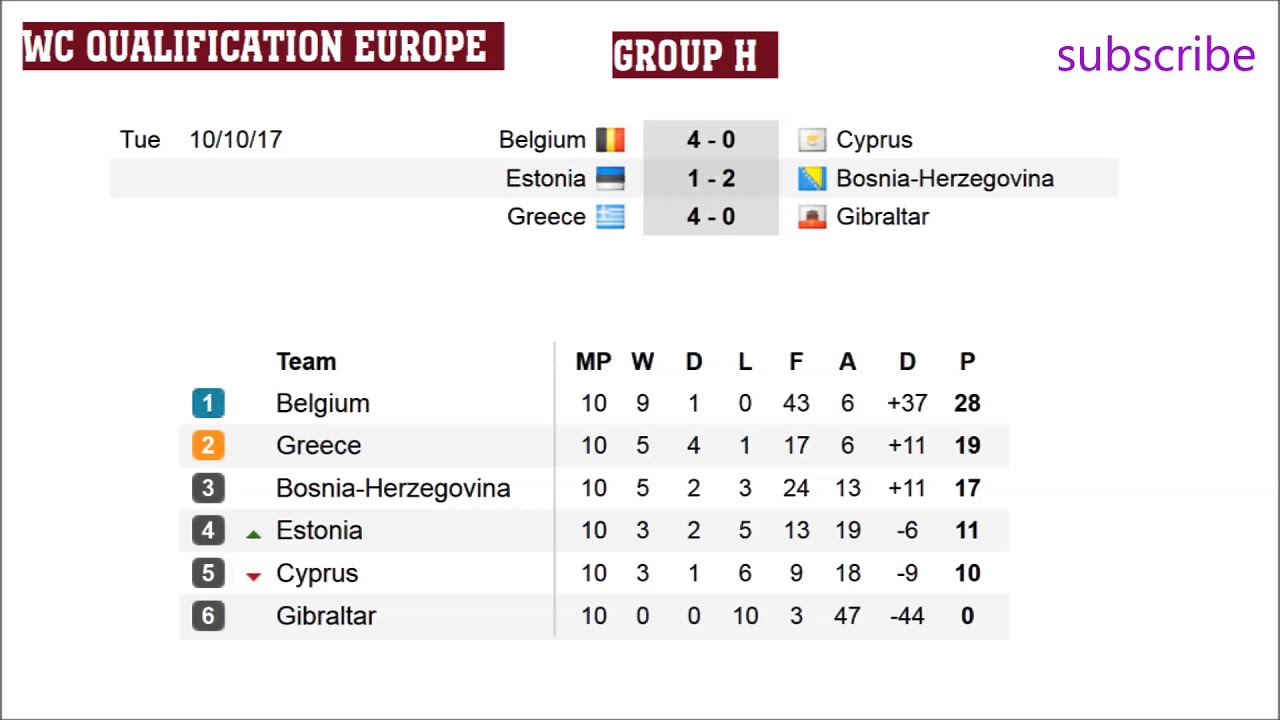Click Gibraltar team name in standings
This screenshot has width=1280, height=720.
tap(326, 616)
